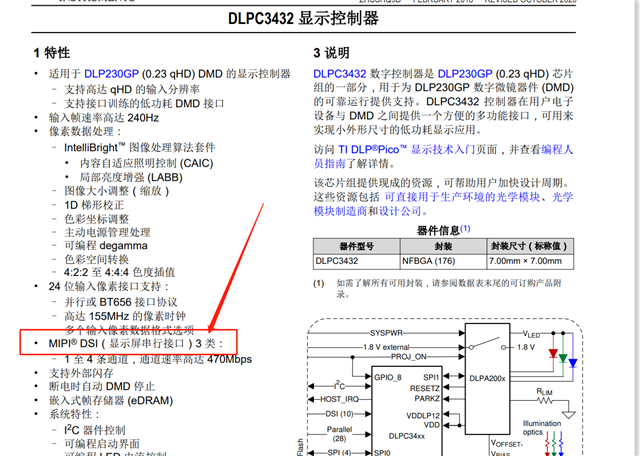
Task: Click the bullet 嵌入式帧存储器 (eDRAM)
Action: coord(111,401)
